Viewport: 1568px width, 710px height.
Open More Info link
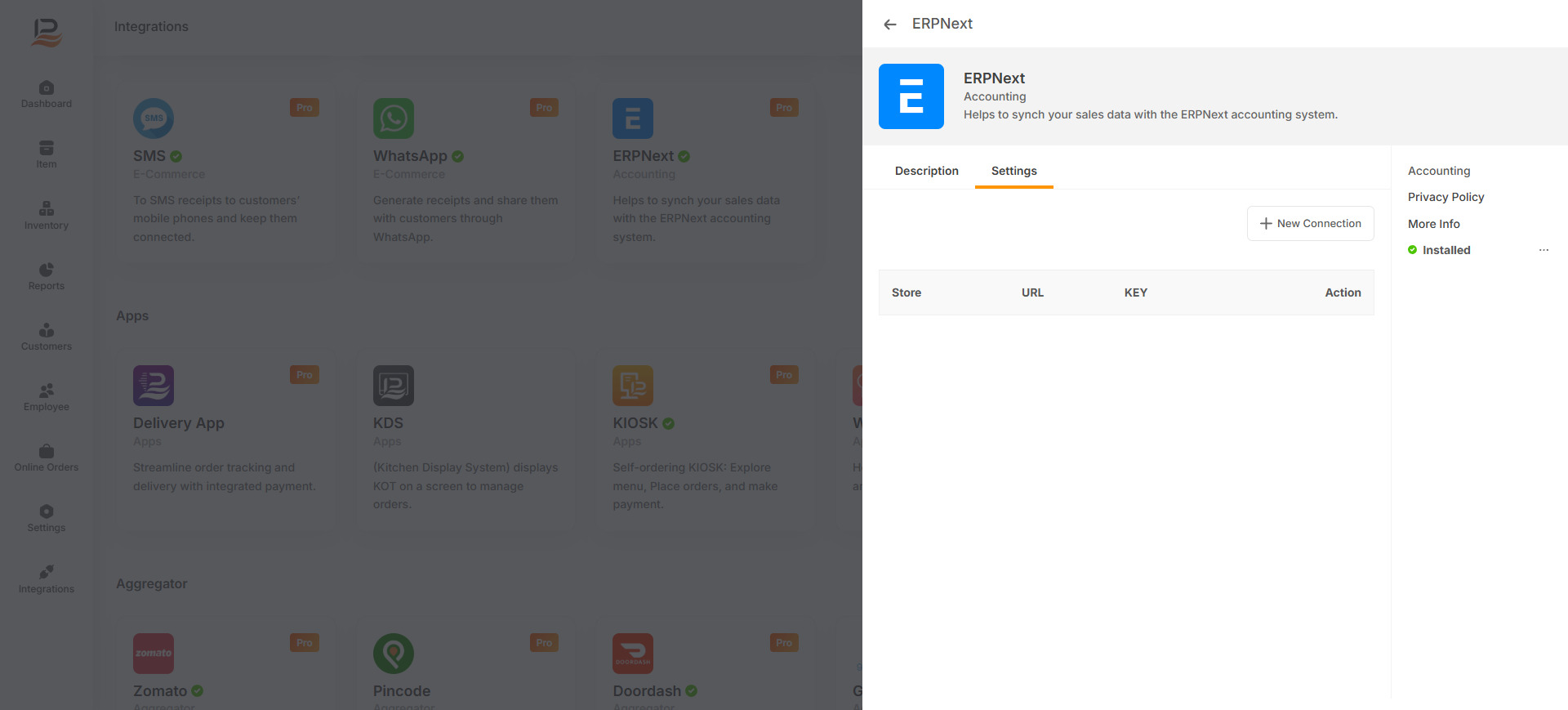click(1434, 224)
